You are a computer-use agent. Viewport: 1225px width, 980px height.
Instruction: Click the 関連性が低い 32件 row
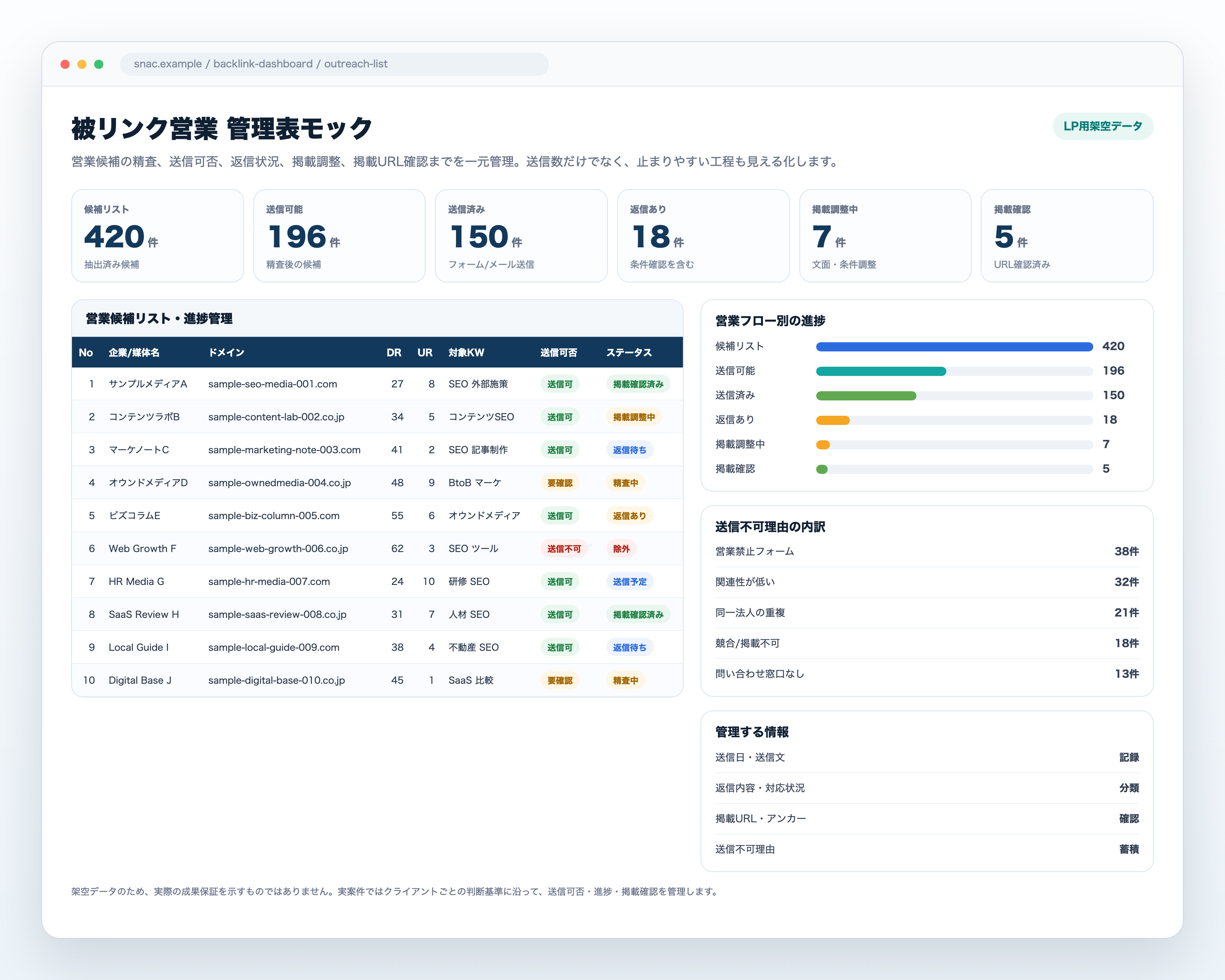(927, 582)
